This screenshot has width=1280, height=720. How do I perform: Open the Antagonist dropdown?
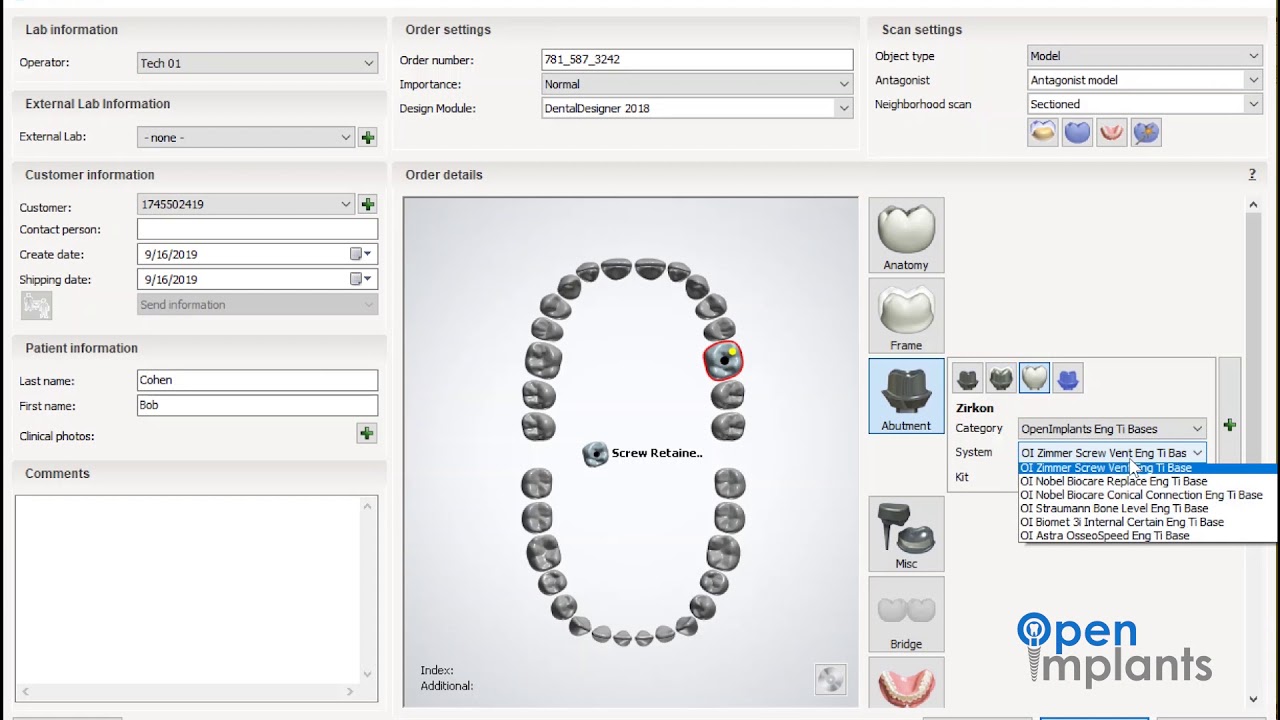[1254, 80]
